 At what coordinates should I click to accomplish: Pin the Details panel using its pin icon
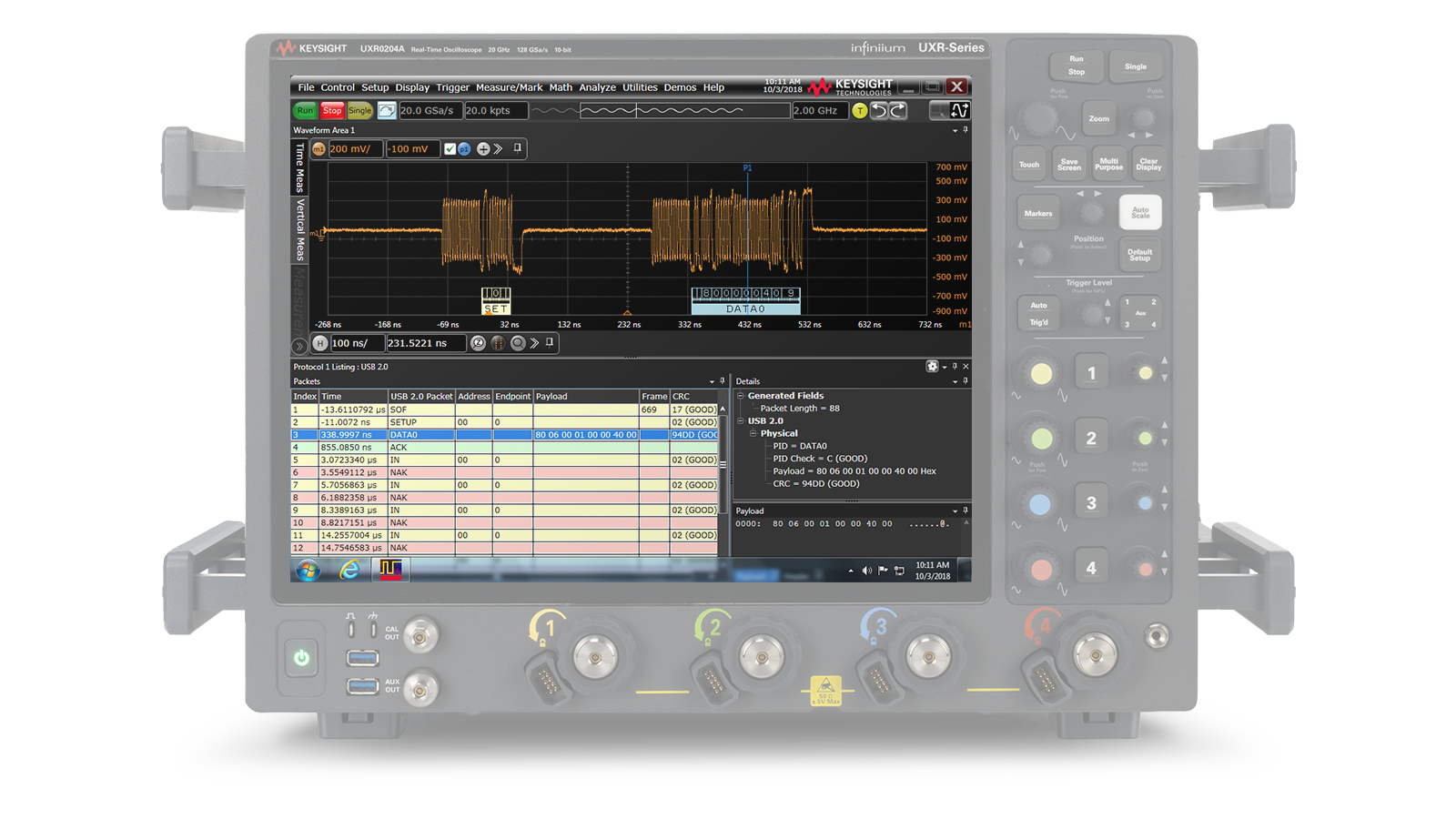[x=966, y=381]
